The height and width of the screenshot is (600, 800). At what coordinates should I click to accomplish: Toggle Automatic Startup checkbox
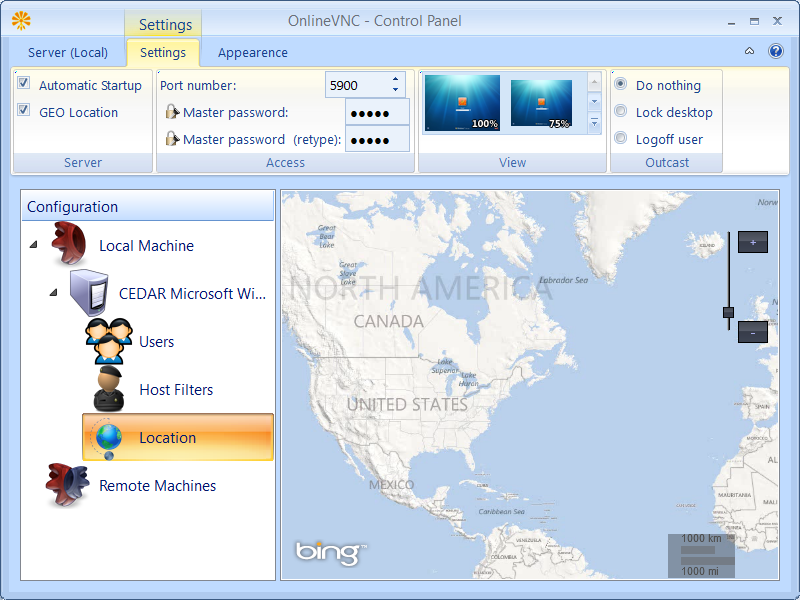[23, 83]
